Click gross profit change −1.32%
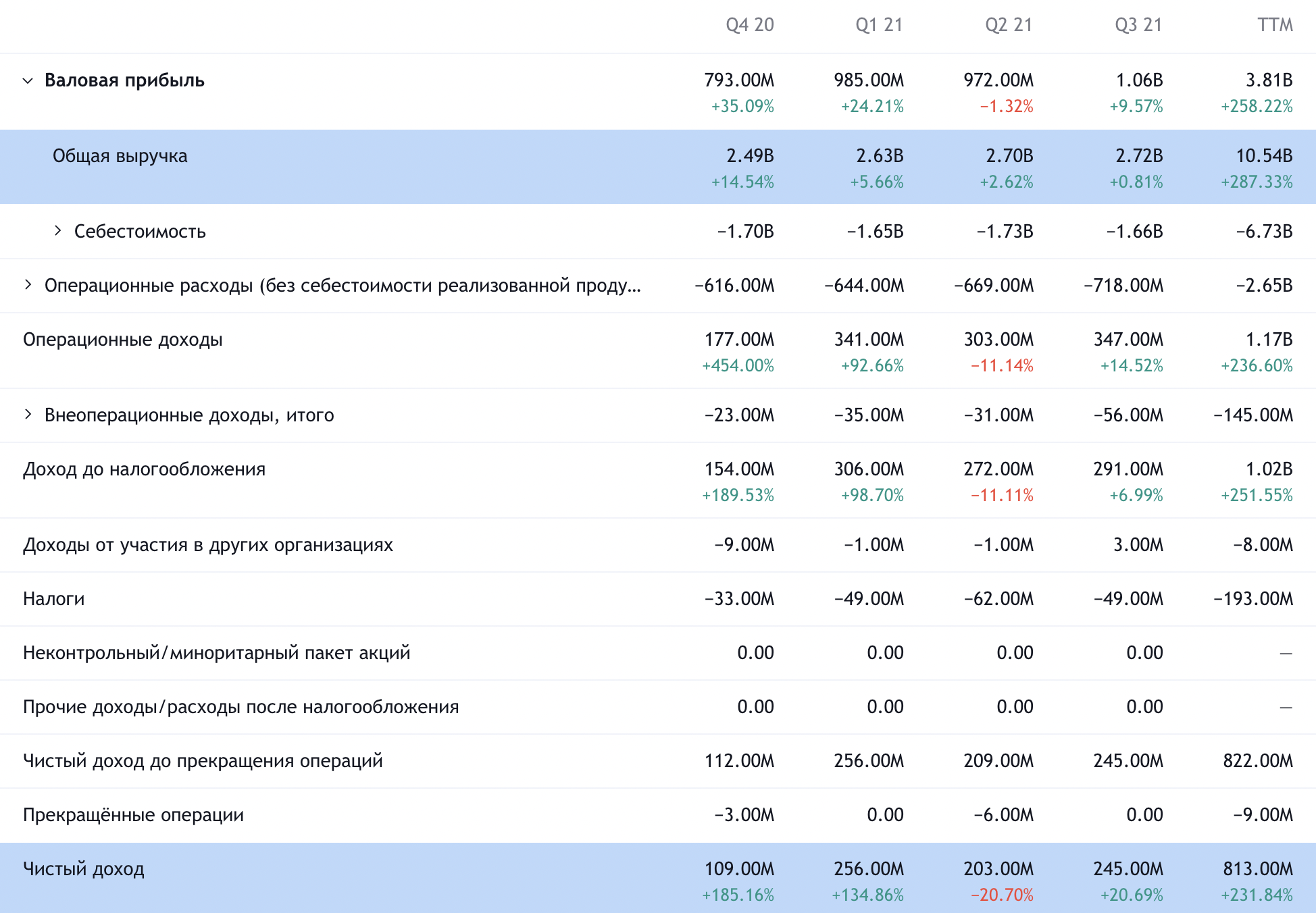The image size is (1316, 913). click(1007, 107)
